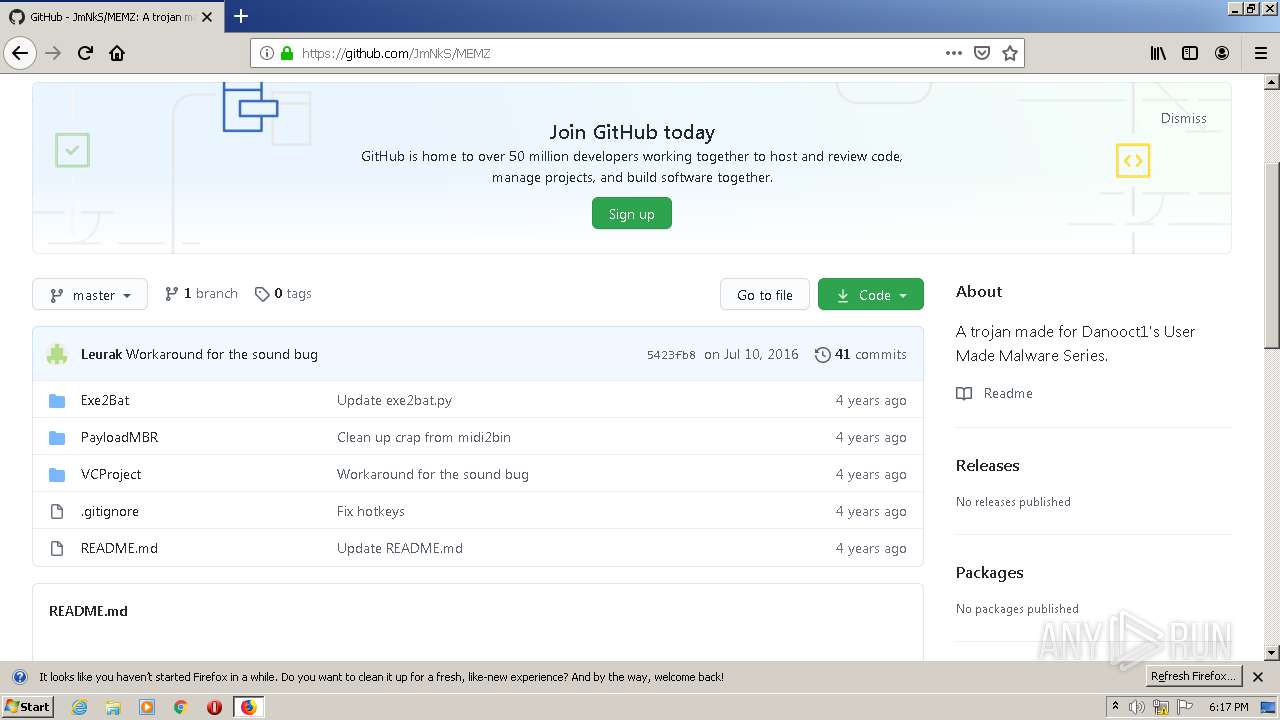
Task: Click the VCProject folder icon
Action: click(57, 474)
